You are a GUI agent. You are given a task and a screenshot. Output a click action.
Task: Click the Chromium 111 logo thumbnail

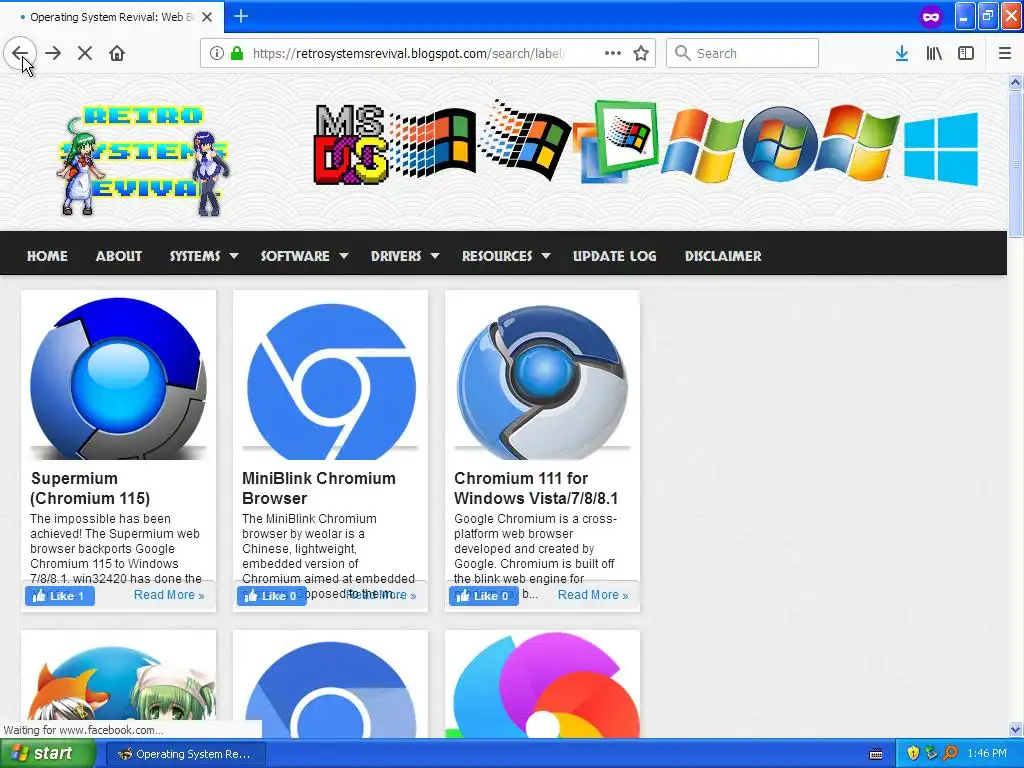click(542, 382)
